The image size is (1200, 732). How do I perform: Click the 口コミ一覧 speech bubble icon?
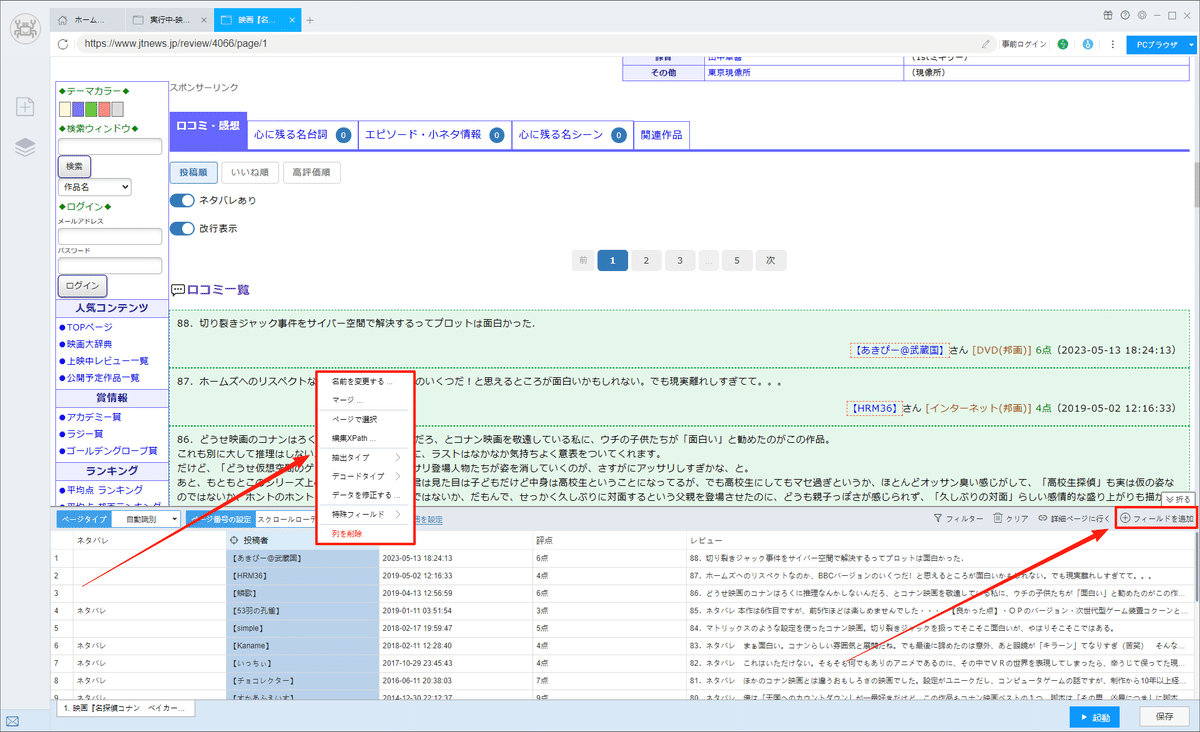click(177, 290)
